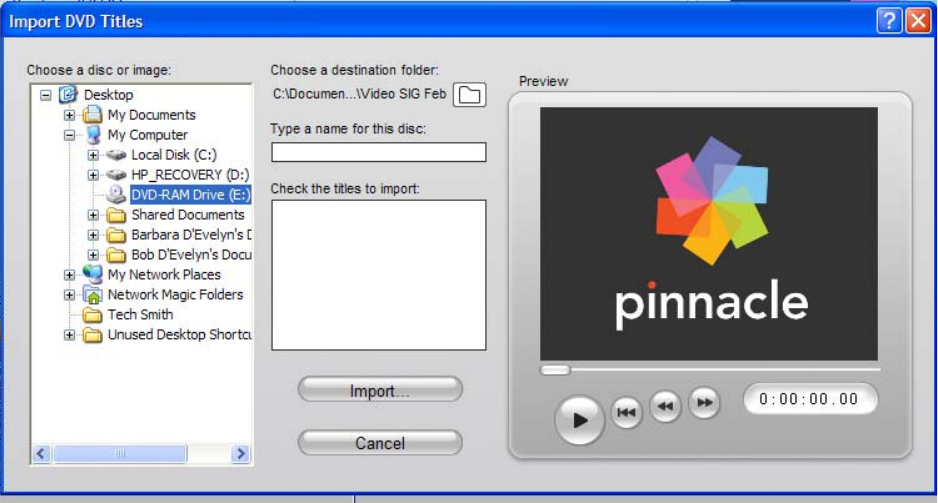Screen dimensions: 938x503
Task: Expand Bob D'Evelyn's Documents node
Action: [x=93, y=255]
